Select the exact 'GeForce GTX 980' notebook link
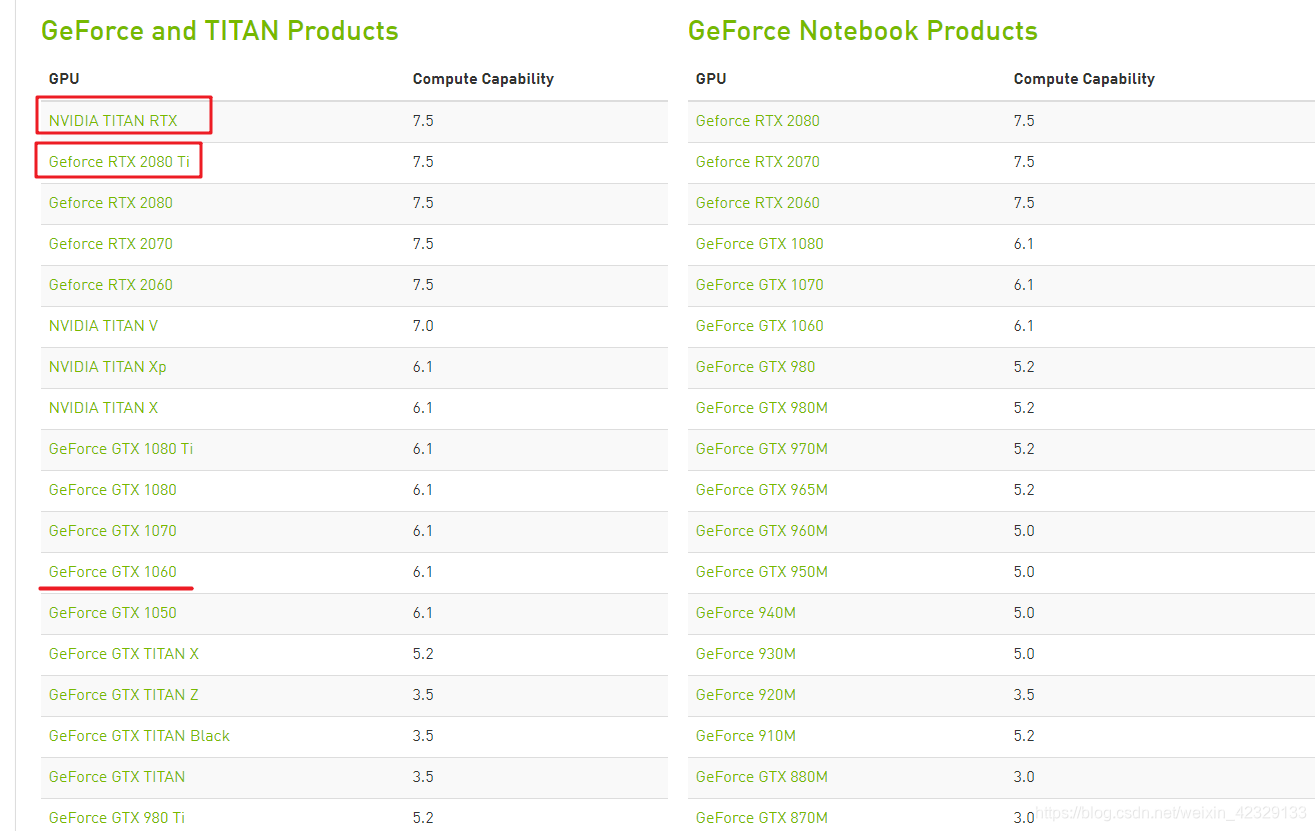1316x831 pixels. 756,367
